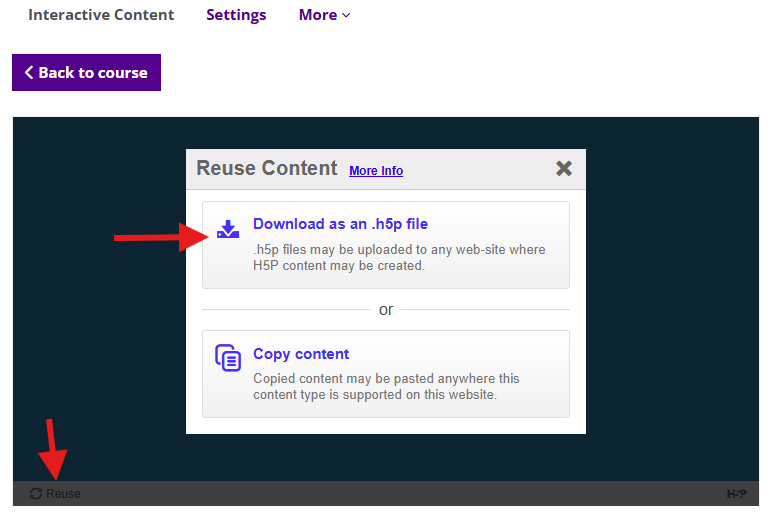Close the Reuse Content dialog with X

tap(564, 168)
